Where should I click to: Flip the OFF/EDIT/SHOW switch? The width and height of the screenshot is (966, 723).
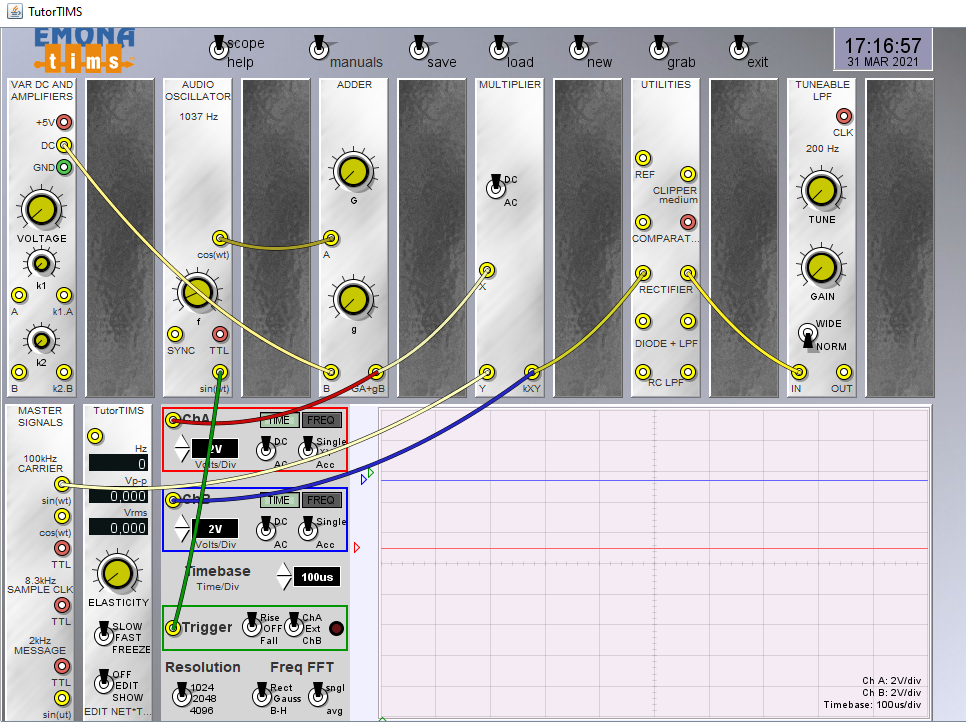pyautogui.click(x=104, y=681)
